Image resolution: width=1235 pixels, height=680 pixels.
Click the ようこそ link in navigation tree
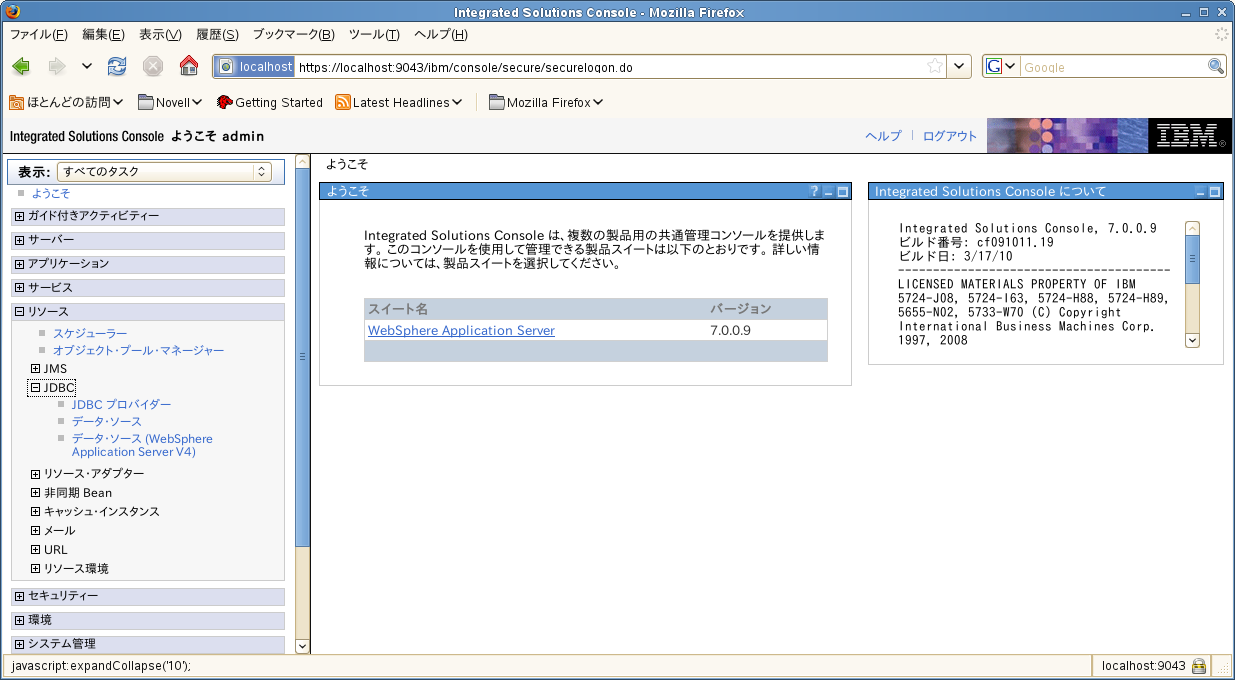click(51, 193)
